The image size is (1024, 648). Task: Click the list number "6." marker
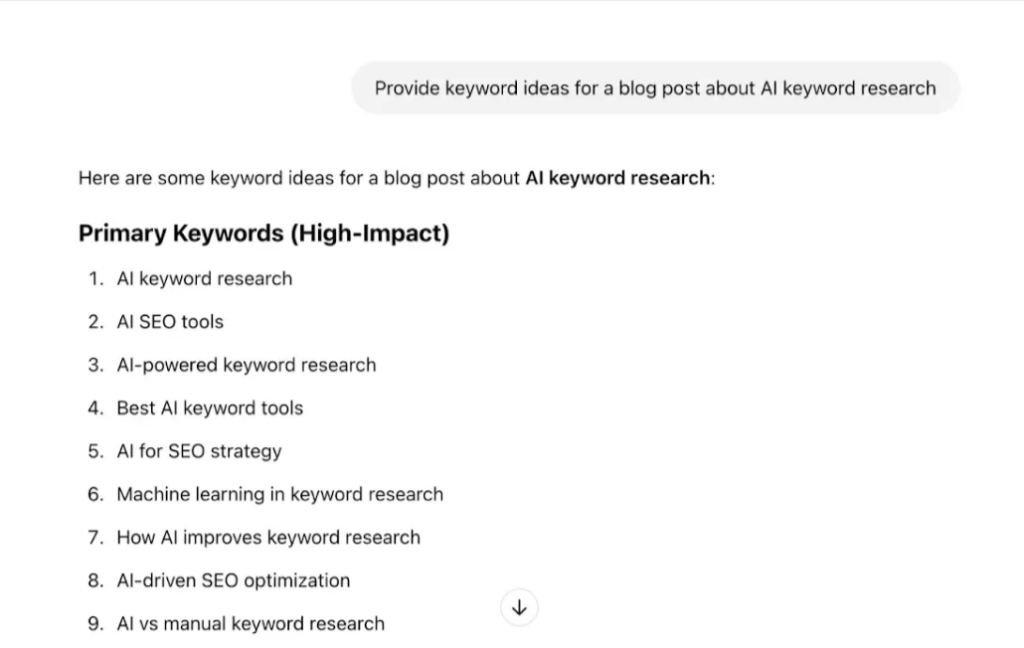pos(95,494)
